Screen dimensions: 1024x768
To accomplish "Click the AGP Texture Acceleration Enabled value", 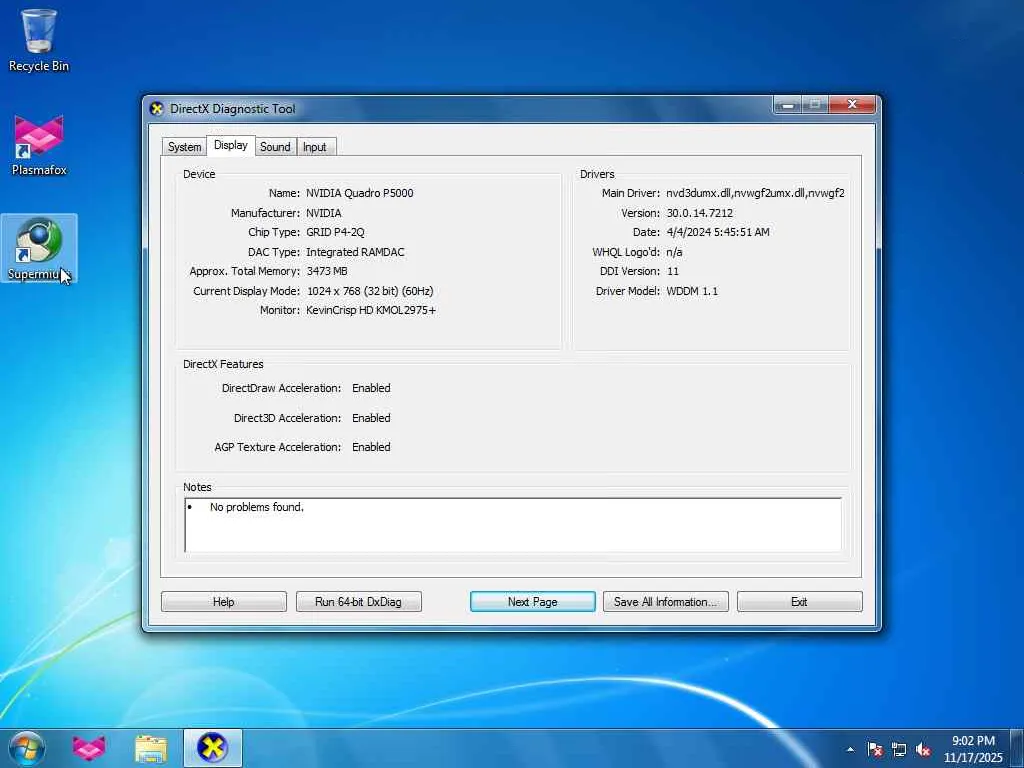I will (x=371, y=447).
